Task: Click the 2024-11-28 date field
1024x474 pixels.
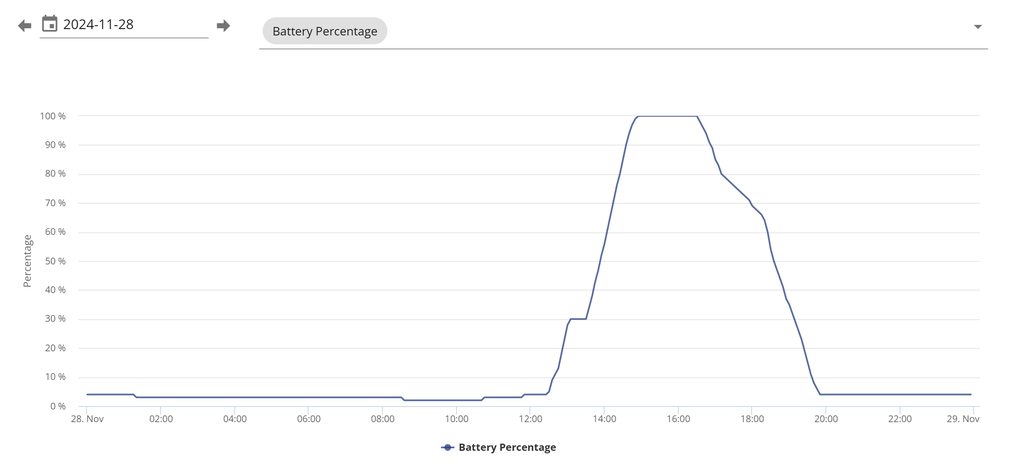Action: coord(130,25)
